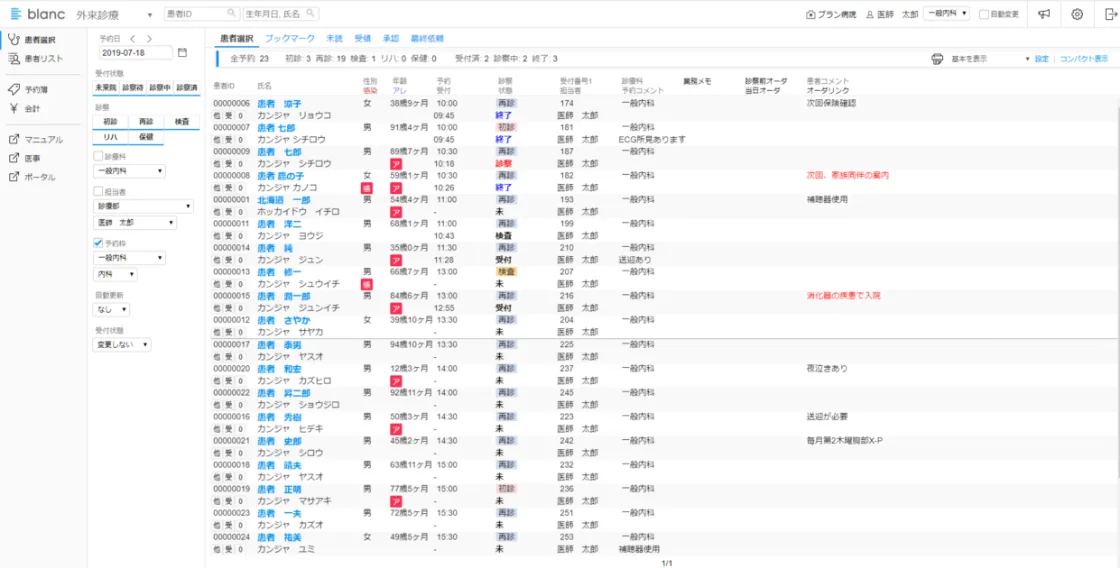1120x568 pixels.
Task: Open 患者選択 via the stethoscope sidebar icon
Action: click(13, 40)
